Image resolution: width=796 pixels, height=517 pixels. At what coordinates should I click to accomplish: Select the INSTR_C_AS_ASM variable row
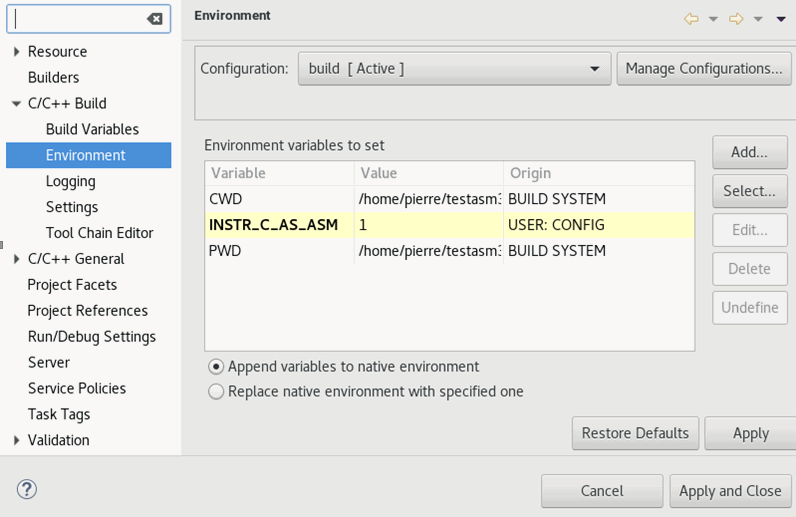tap(273, 225)
